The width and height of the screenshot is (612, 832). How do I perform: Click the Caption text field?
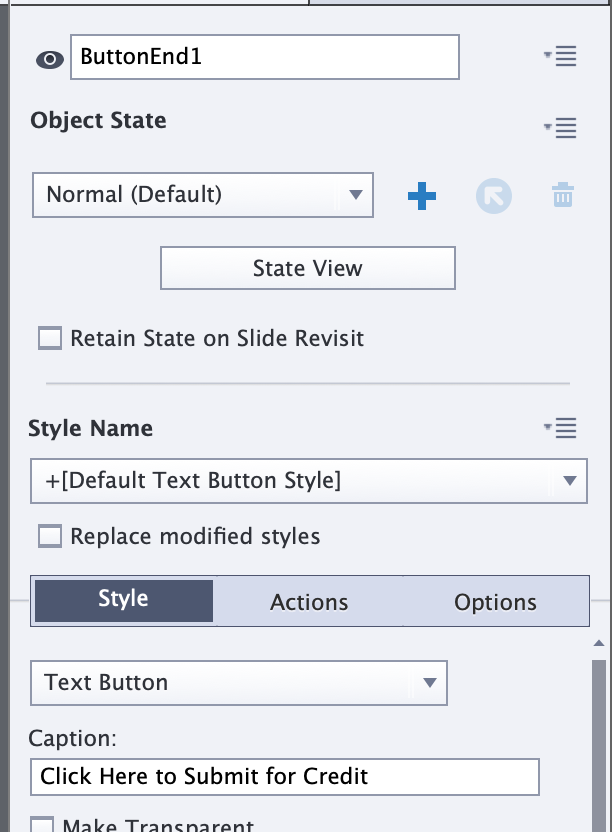pyautogui.click(x=285, y=777)
